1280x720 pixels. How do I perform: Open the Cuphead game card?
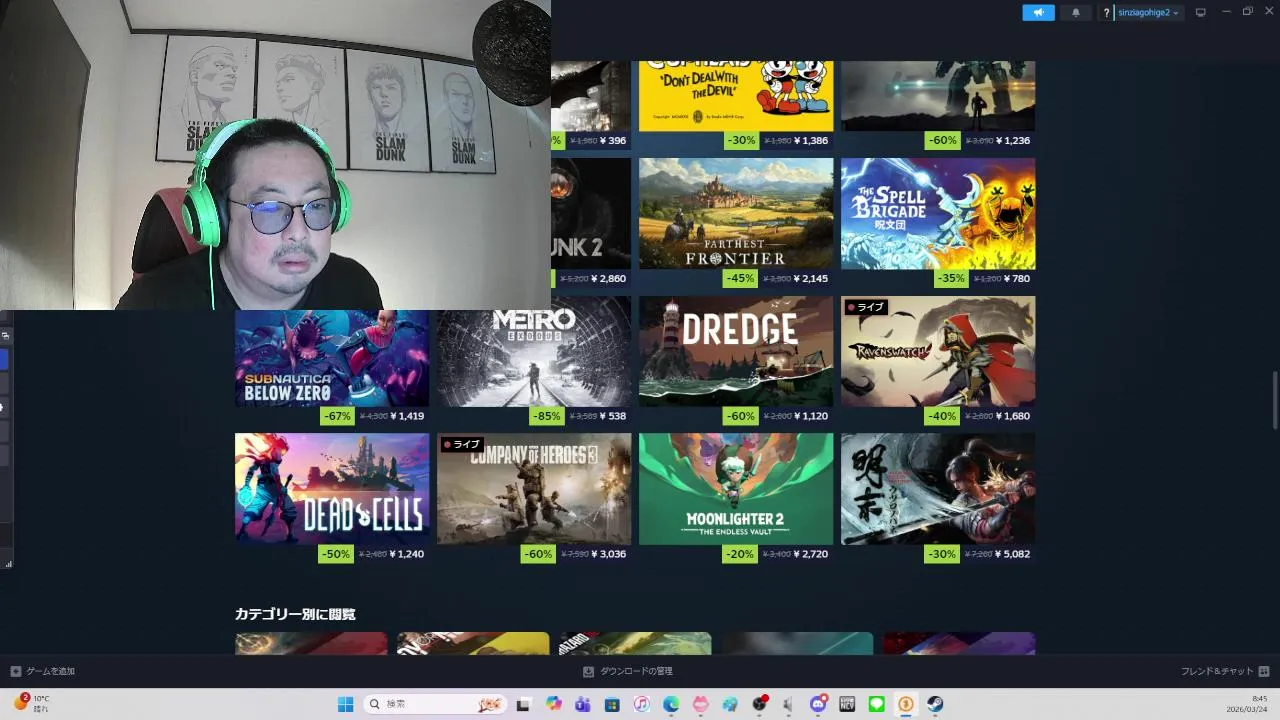(736, 96)
